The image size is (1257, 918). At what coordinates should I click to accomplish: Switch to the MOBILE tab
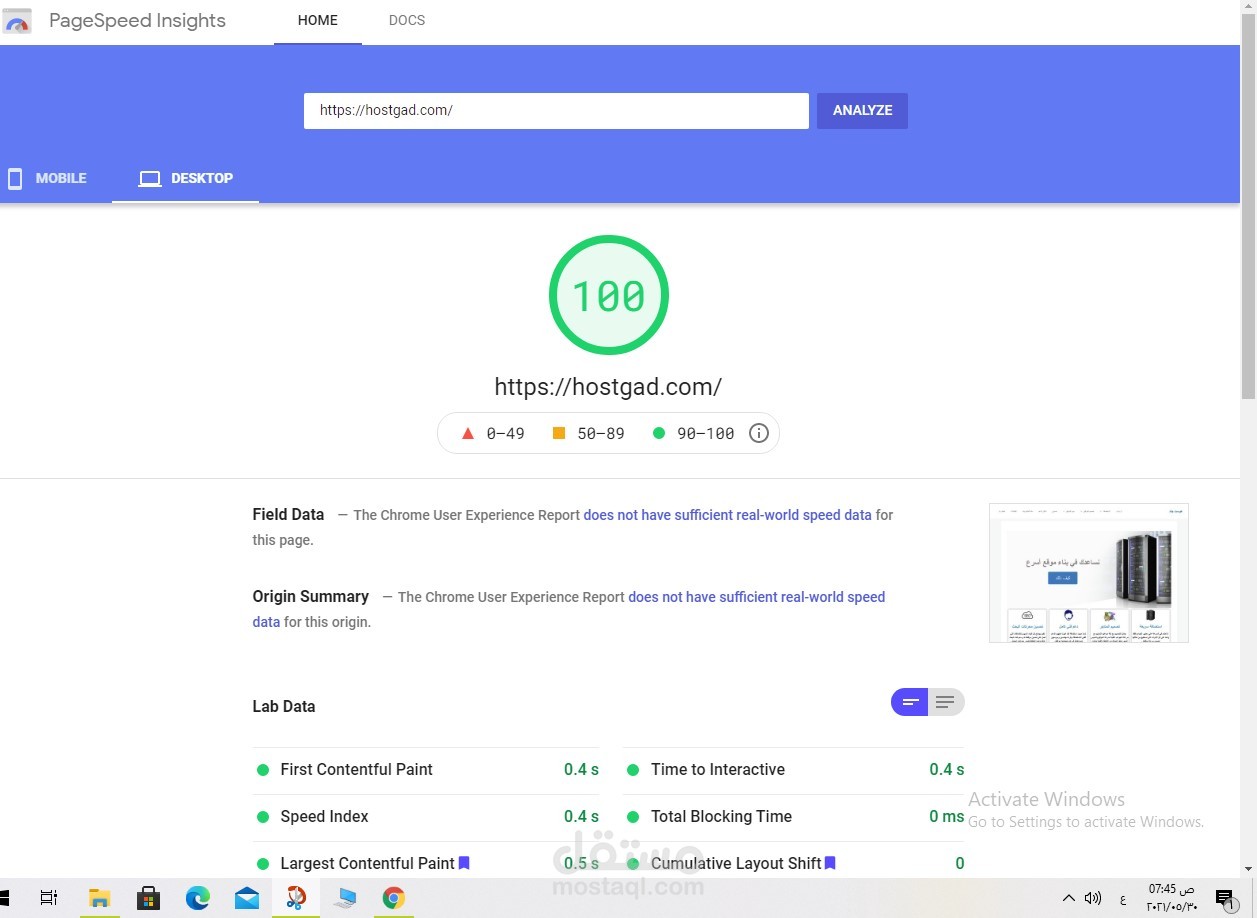46,179
